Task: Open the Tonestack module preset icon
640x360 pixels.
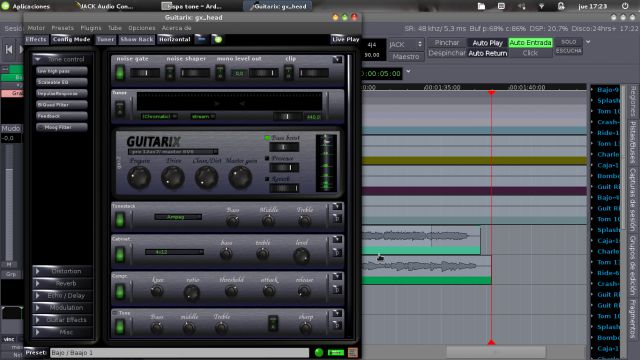Action: [337, 218]
